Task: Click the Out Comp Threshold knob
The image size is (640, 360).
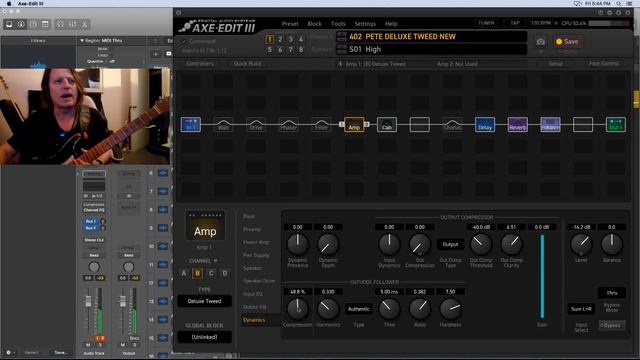Action: (481, 244)
